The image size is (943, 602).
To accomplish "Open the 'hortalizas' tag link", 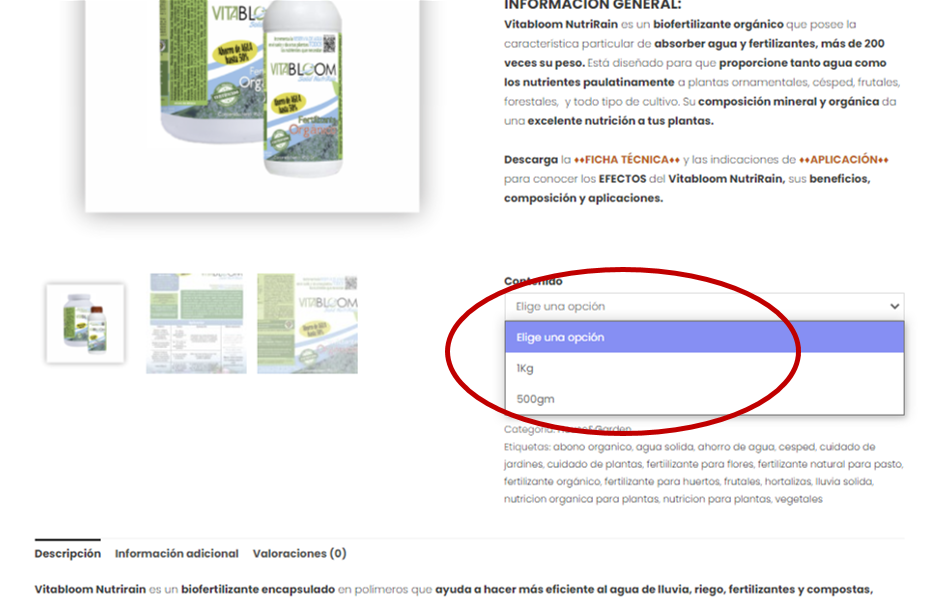I will 787,481.
